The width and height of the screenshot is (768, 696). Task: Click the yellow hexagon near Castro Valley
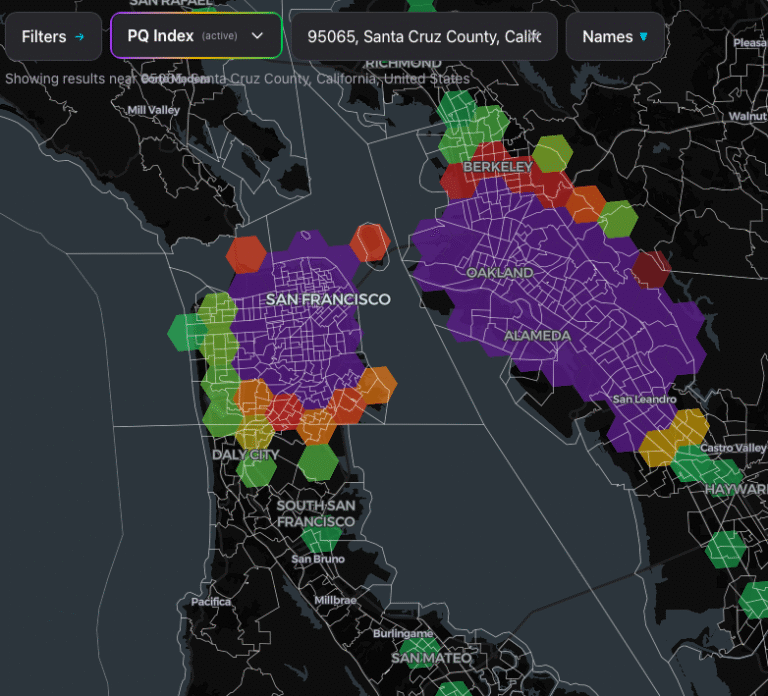point(690,427)
